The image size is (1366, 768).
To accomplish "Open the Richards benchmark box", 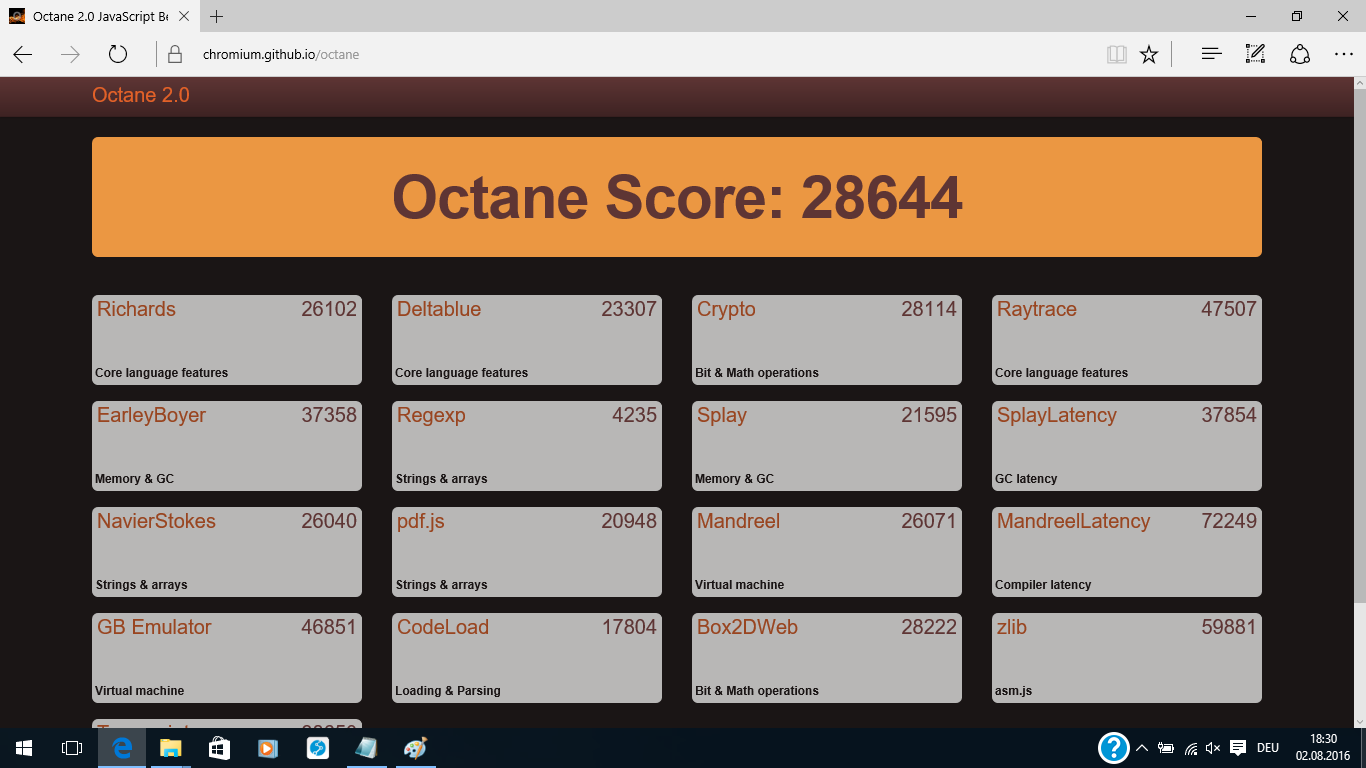I will tap(227, 340).
